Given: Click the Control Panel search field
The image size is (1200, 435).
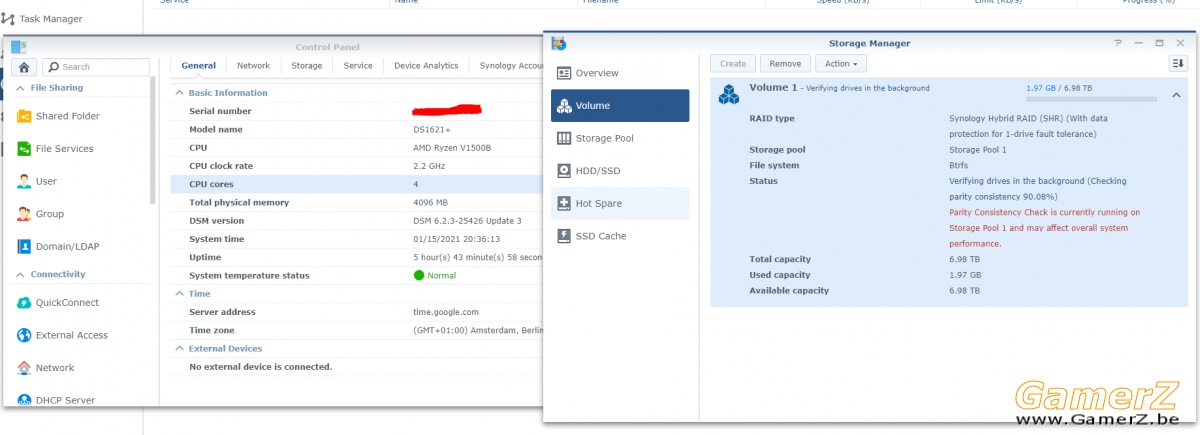Looking at the screenshot, I should 96,67.
